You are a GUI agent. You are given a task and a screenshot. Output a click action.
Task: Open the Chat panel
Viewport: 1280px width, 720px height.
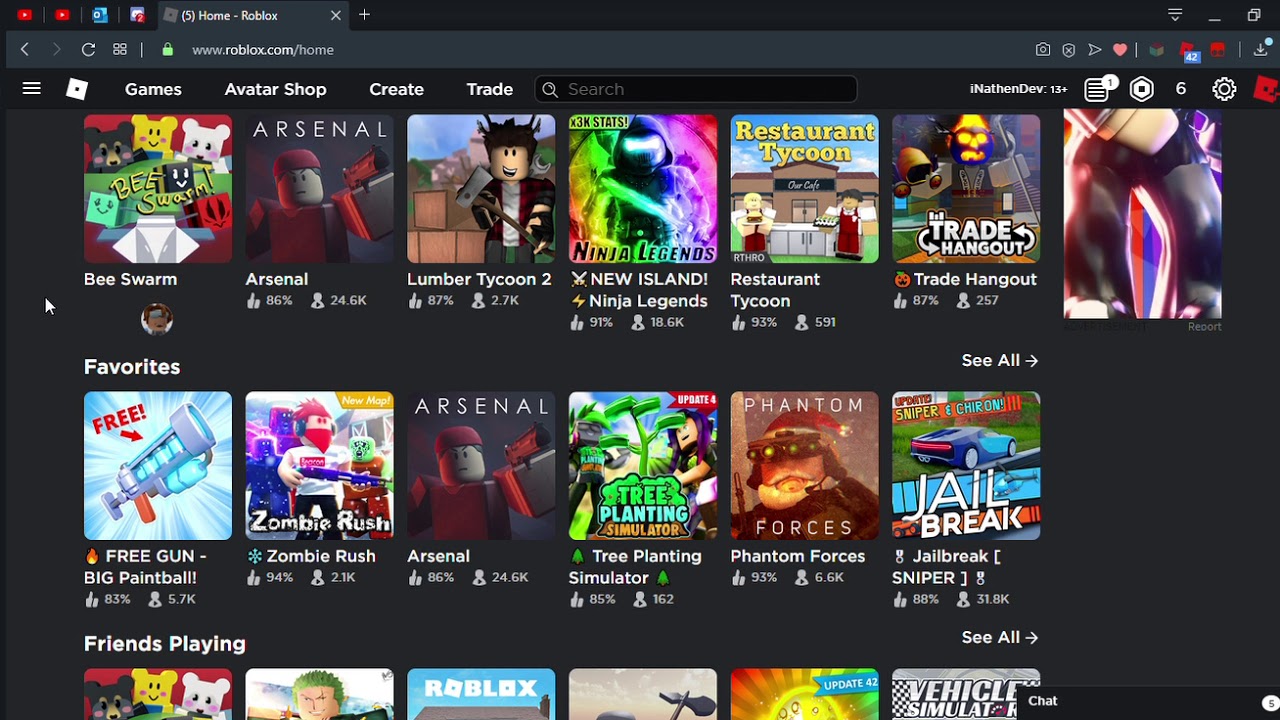pos(1043,701)
